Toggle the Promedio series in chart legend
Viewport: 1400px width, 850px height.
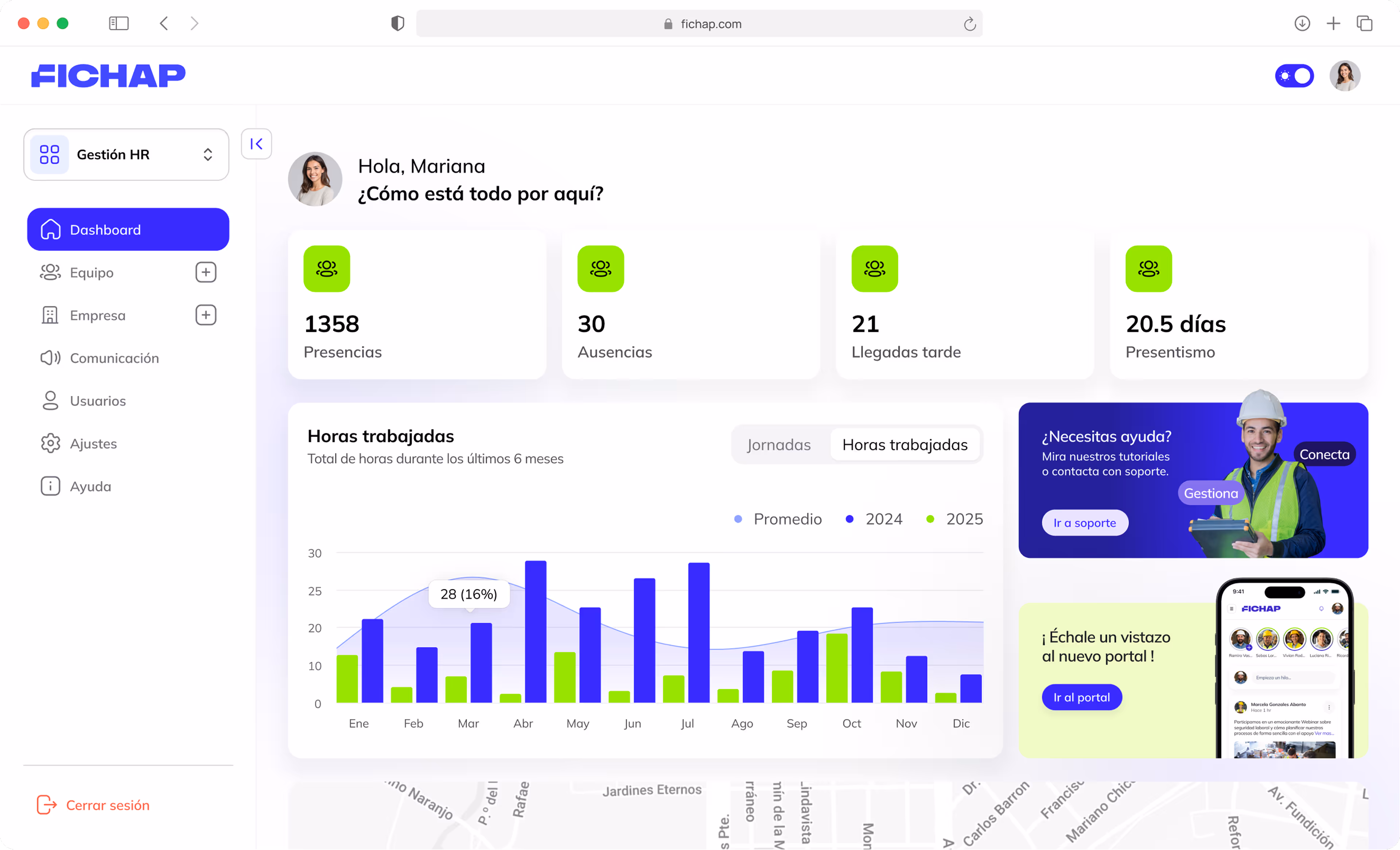[778, 519]
